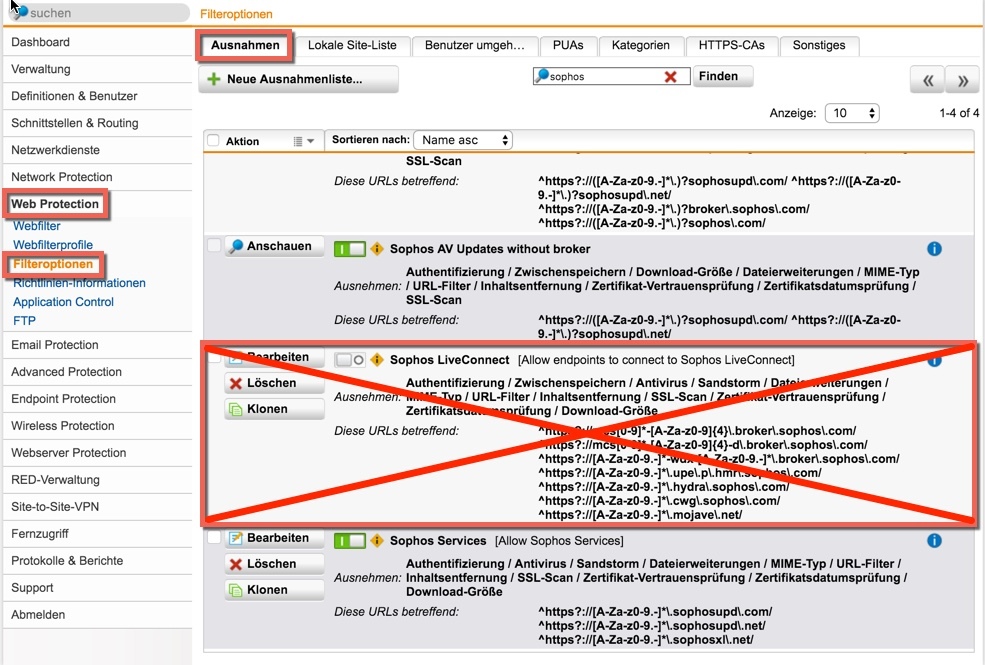Open the Webfilterprofile link
Image resolution: width=985 pixels, height=665 pixels.
click(x=53, y=245)
